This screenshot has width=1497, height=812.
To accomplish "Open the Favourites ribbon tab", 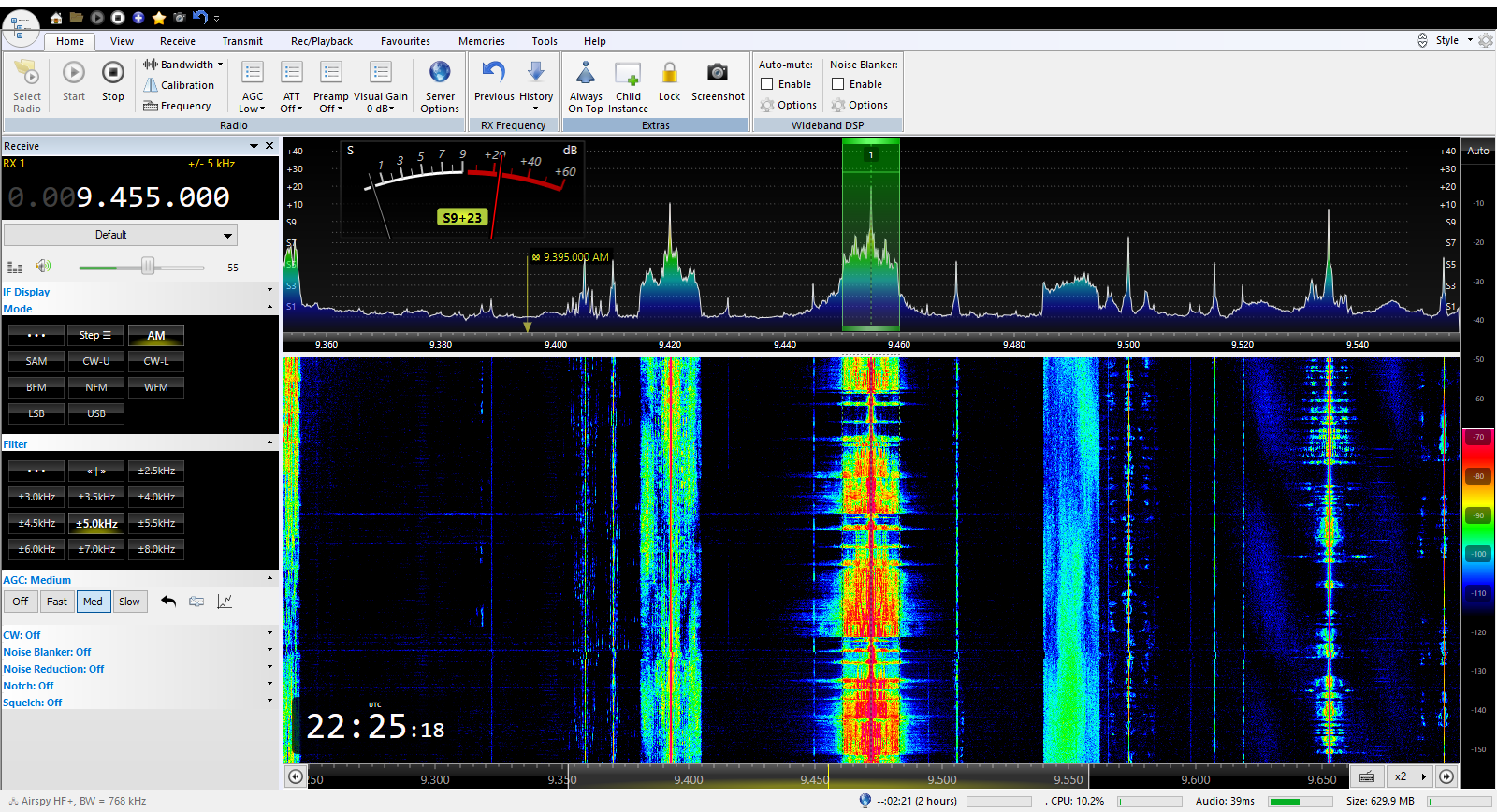I will tap(405, 41).
